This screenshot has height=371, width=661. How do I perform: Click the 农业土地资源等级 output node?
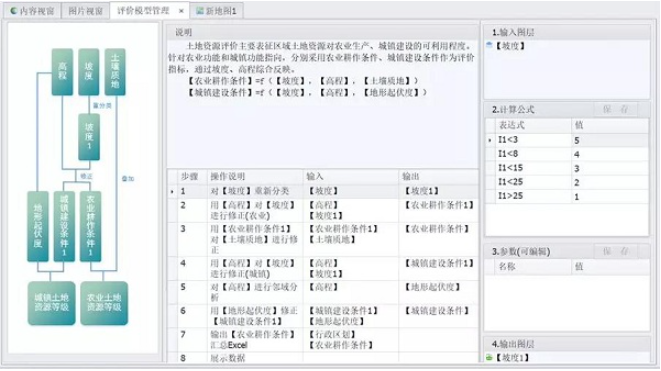[104, 303]
